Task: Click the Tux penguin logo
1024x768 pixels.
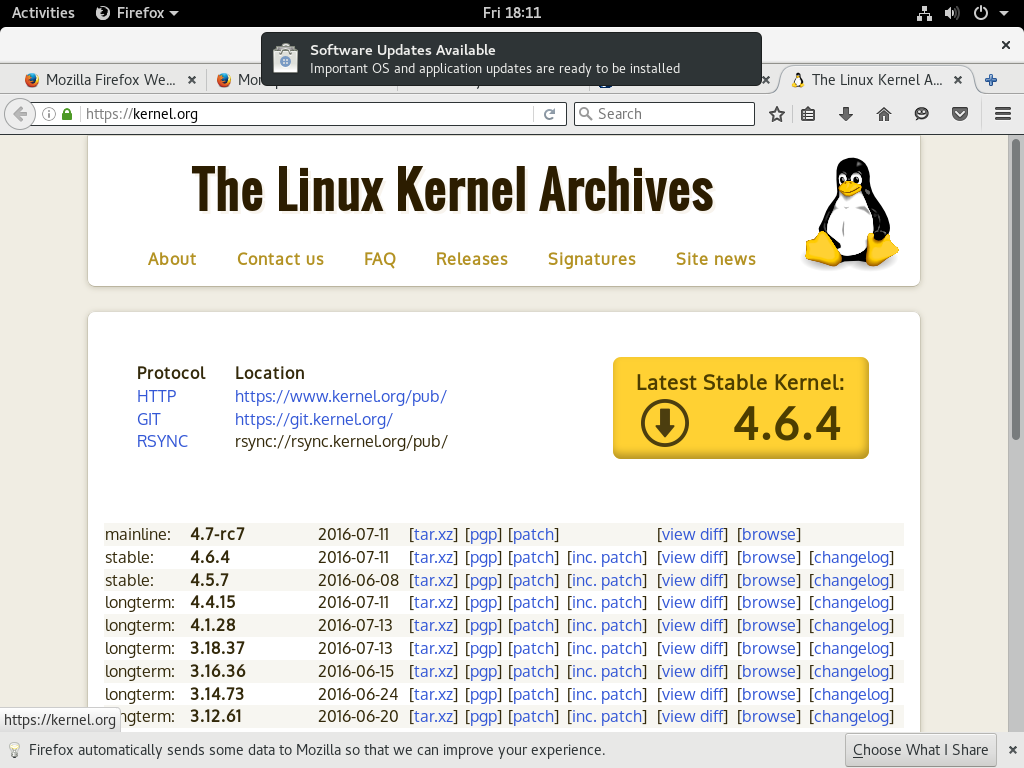Action: 851,212
